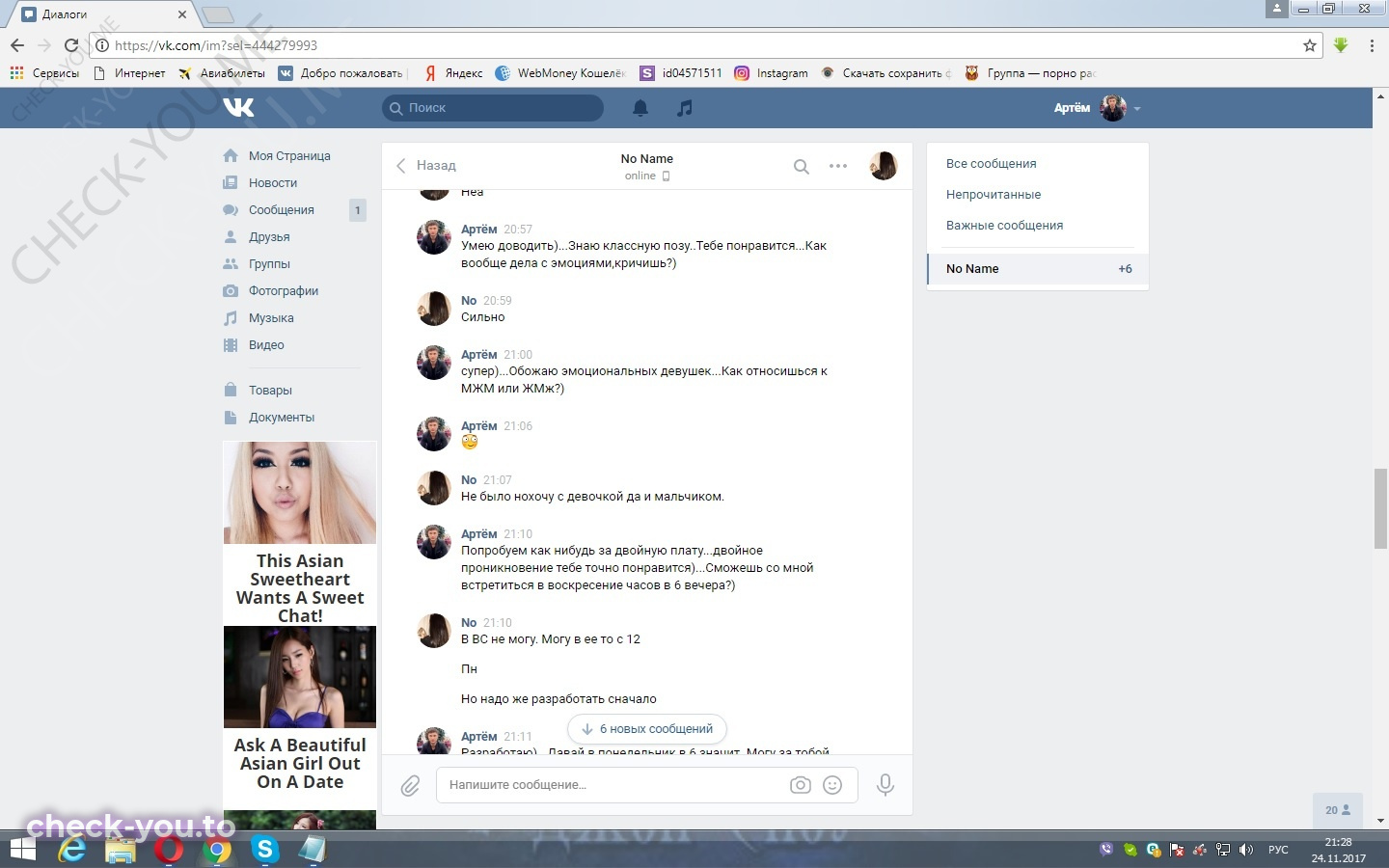
Task: Open the online friends counter showing 20
Action: point(1338,810)
